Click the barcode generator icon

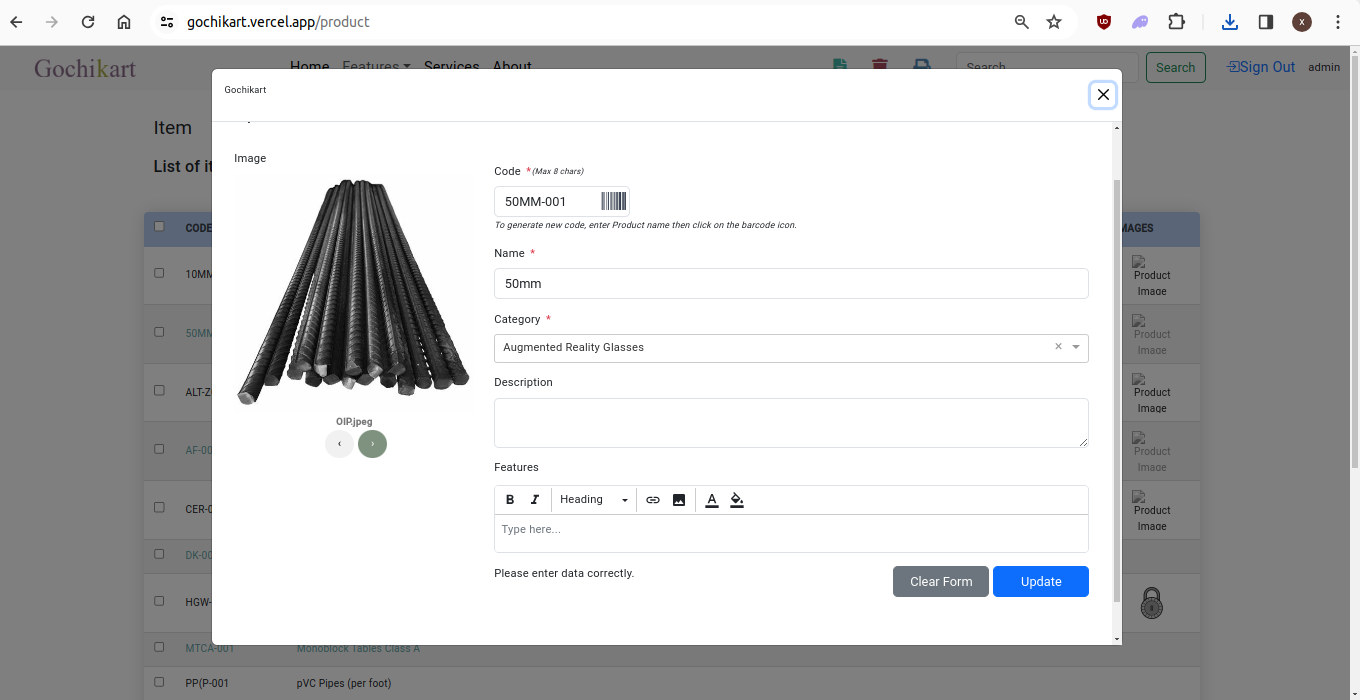pos(613,201)
